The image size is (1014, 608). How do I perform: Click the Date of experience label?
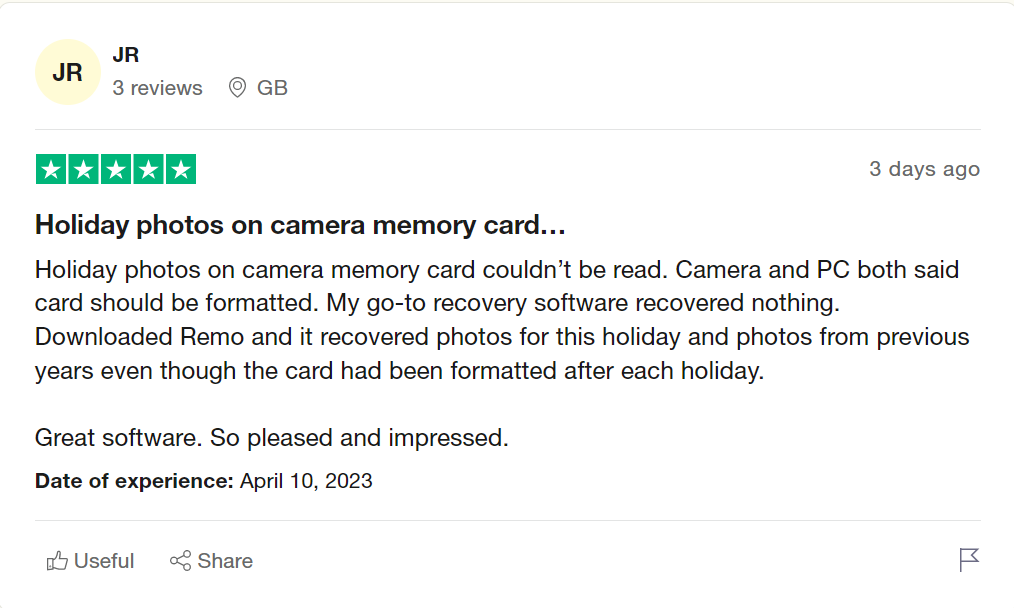coord(134,481)
